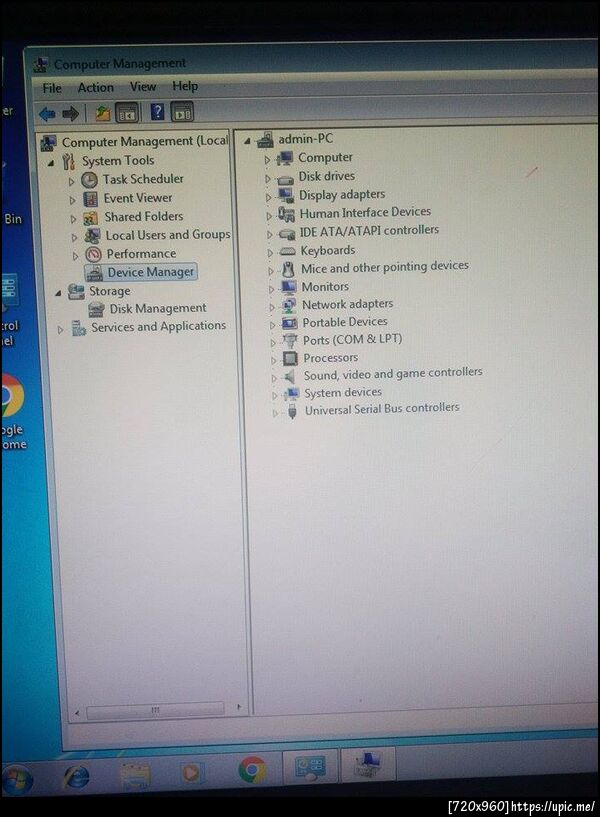Expand the Portable Devices arrow
This screenshot has width=600, height=817.
click(x=272, y=325)
